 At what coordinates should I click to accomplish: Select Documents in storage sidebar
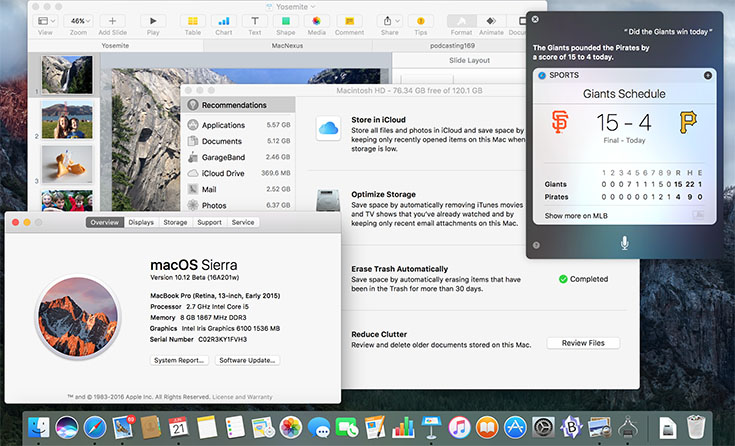click(x=238, y=141)
